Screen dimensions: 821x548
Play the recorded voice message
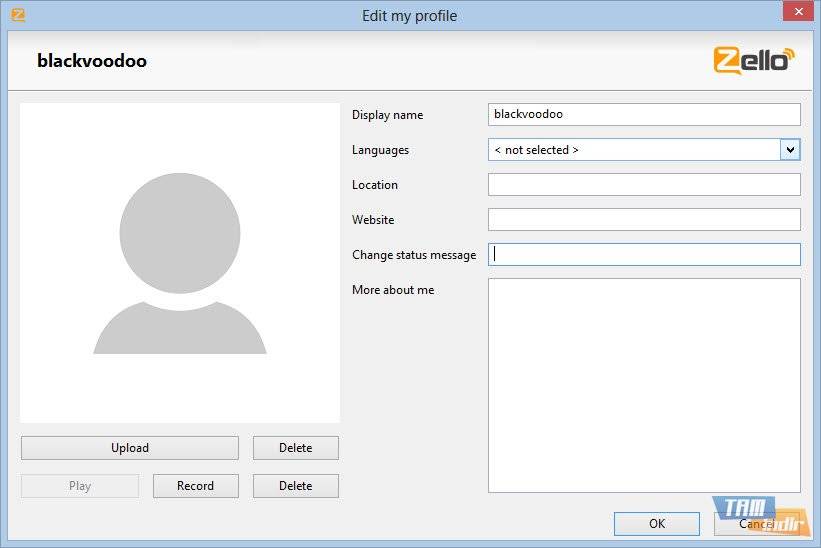(80, 486)
